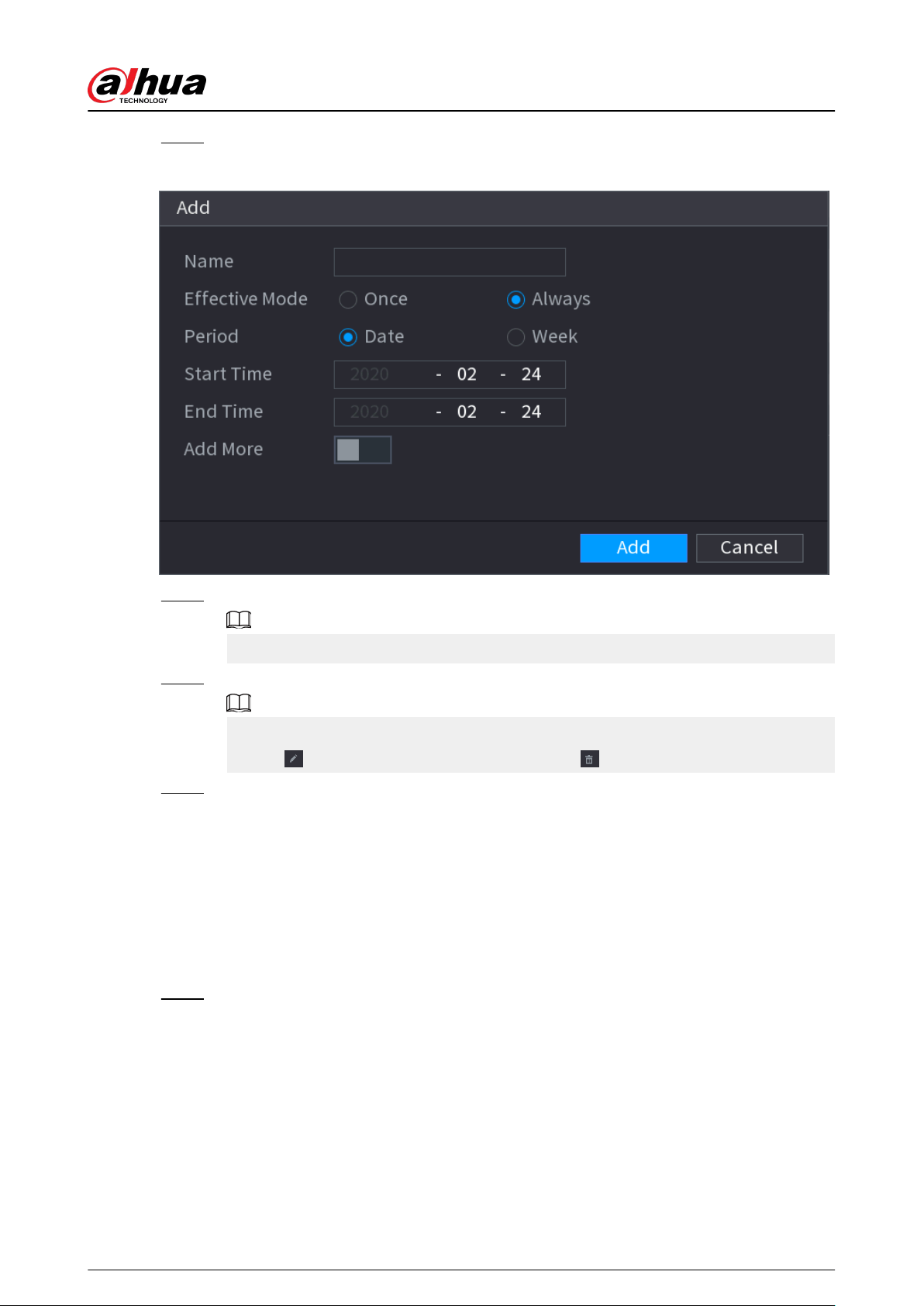Choose Week as the period
The width and height of the screenshot is (924, 1306).
[x=515, y=337]
